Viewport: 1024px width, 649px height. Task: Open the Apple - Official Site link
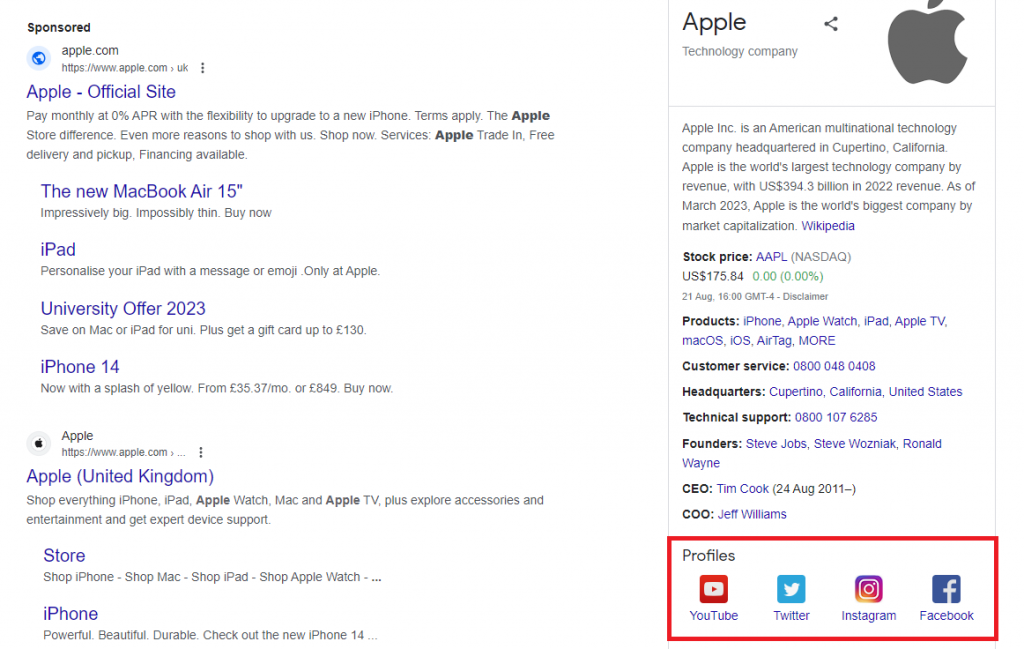point(101,92)
